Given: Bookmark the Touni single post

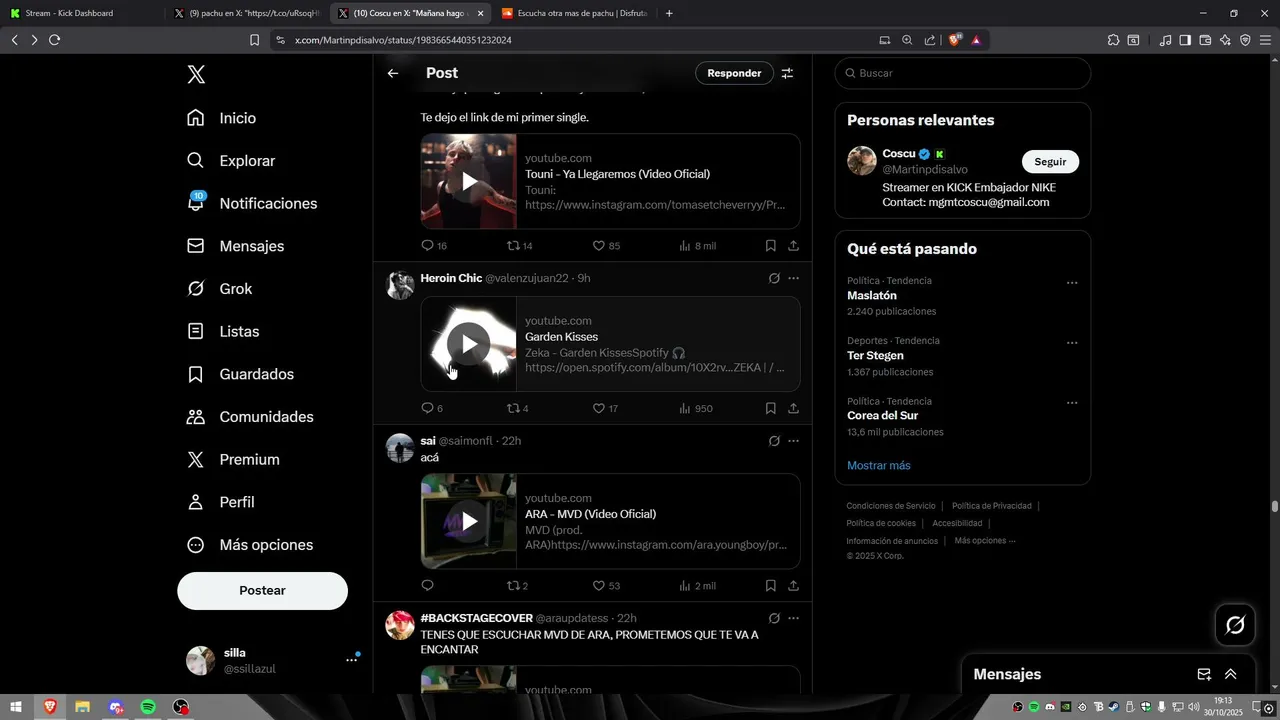Looking at the screenshot, I should pyautogui.click(x=771, y=246).
